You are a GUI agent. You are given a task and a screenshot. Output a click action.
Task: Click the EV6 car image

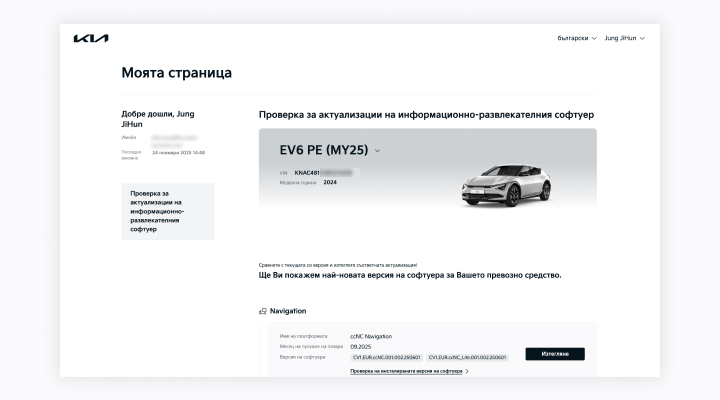tap(505, 182)
